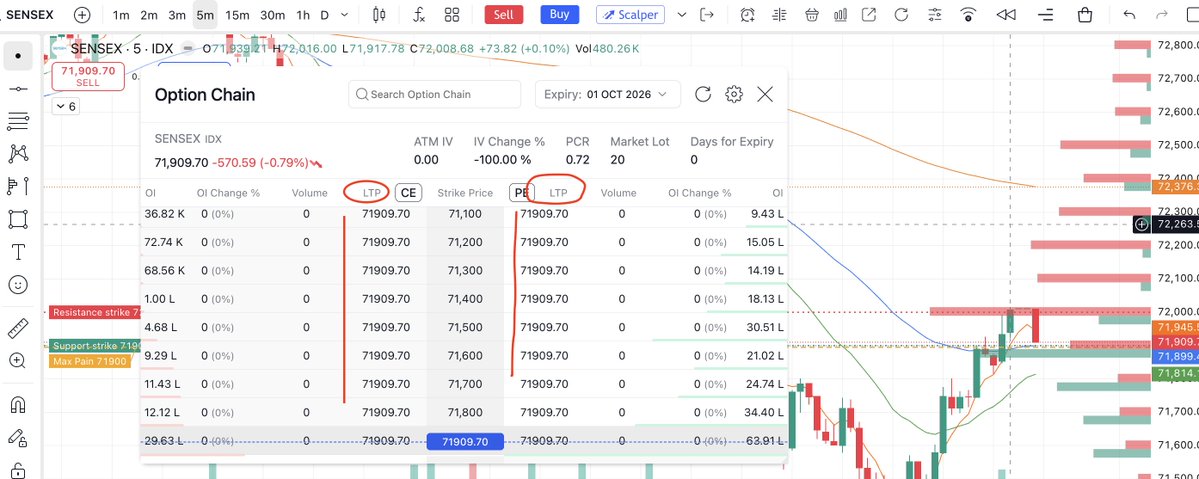The image size is (1199, 479).
Task: Toggle the CE column button
Action: point(408,193)
